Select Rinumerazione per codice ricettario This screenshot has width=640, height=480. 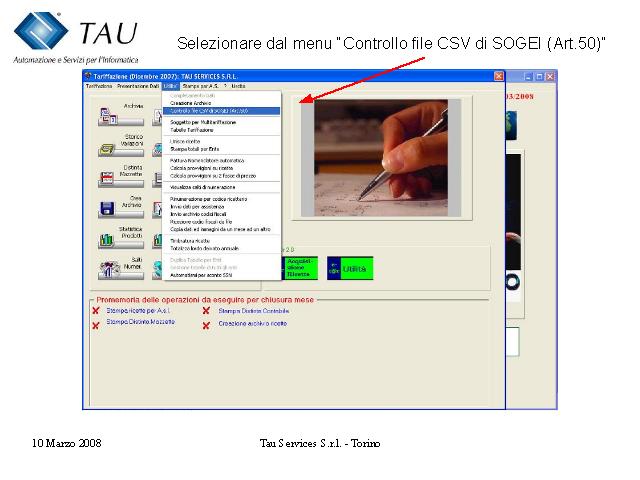(221, 199)
